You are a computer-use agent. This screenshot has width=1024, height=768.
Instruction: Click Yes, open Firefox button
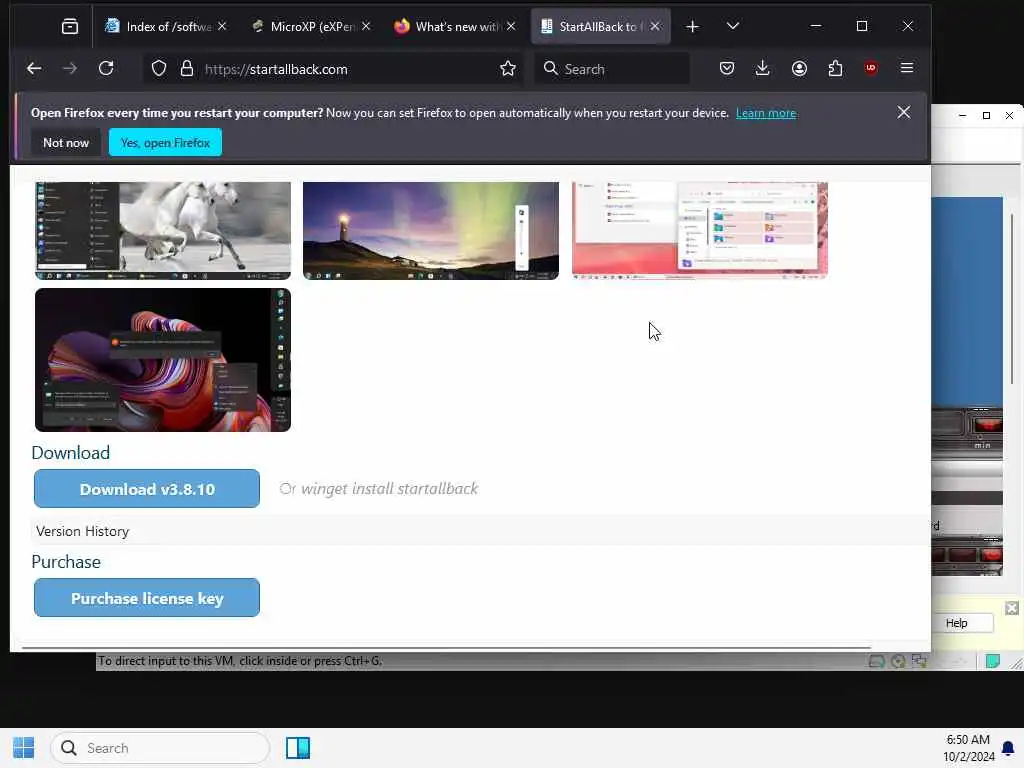(165, 142)
